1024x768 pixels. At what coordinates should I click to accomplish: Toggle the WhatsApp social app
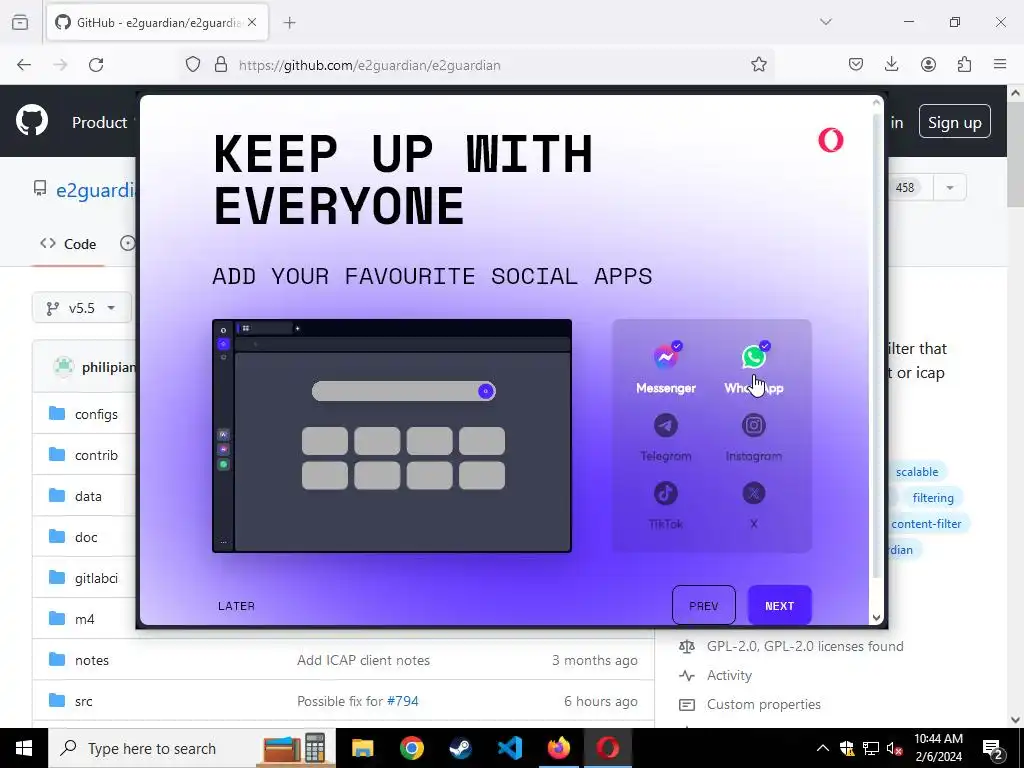[x=754, y=368]
